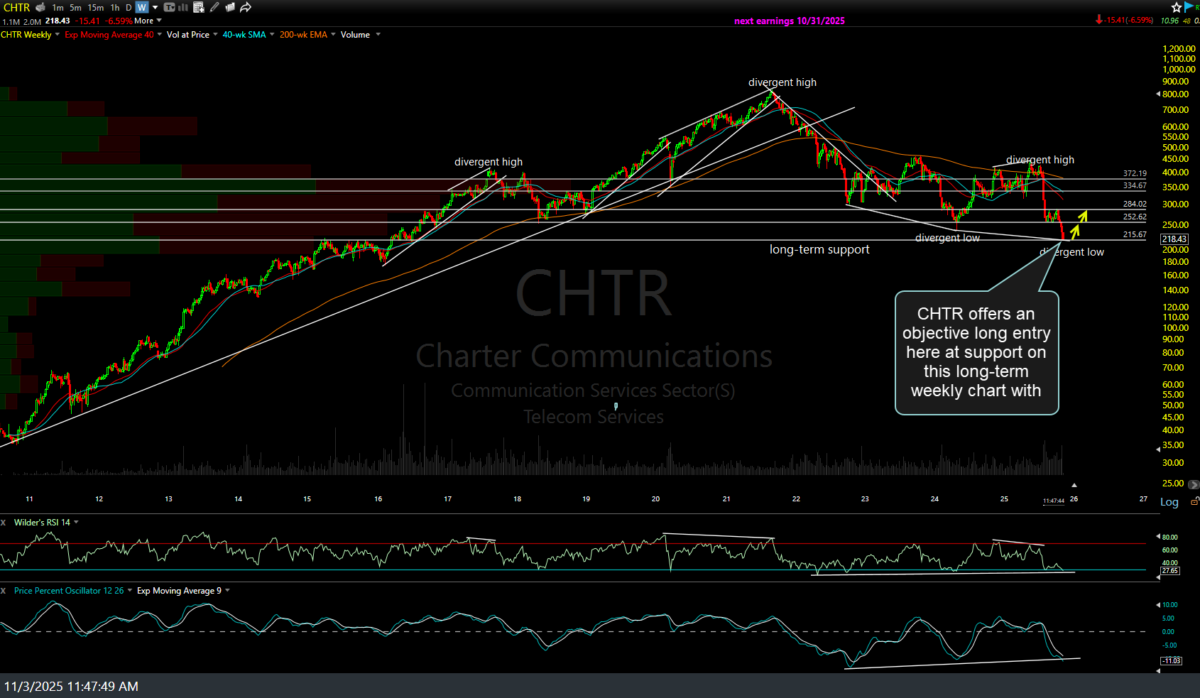This screenshot has width=1200, height=698.
Task: Click the divergent high label at 2021 peak
Action: (783, 83)
